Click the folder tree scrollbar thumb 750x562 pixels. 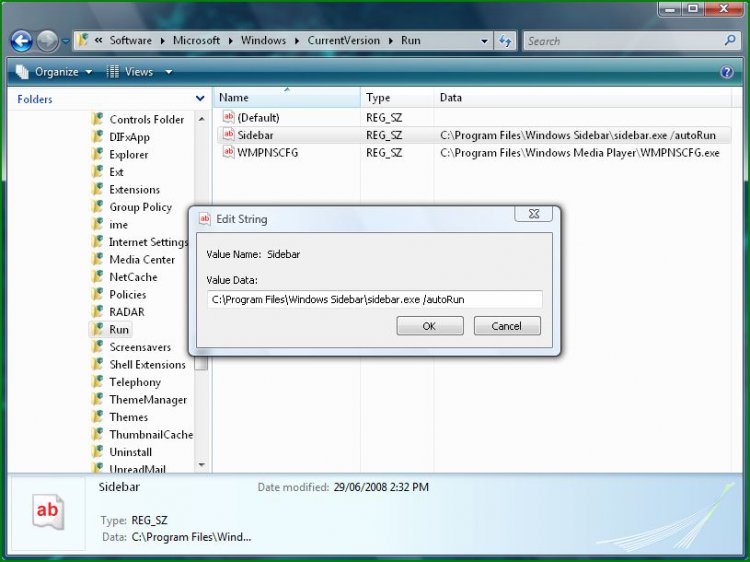pos(201,363)
